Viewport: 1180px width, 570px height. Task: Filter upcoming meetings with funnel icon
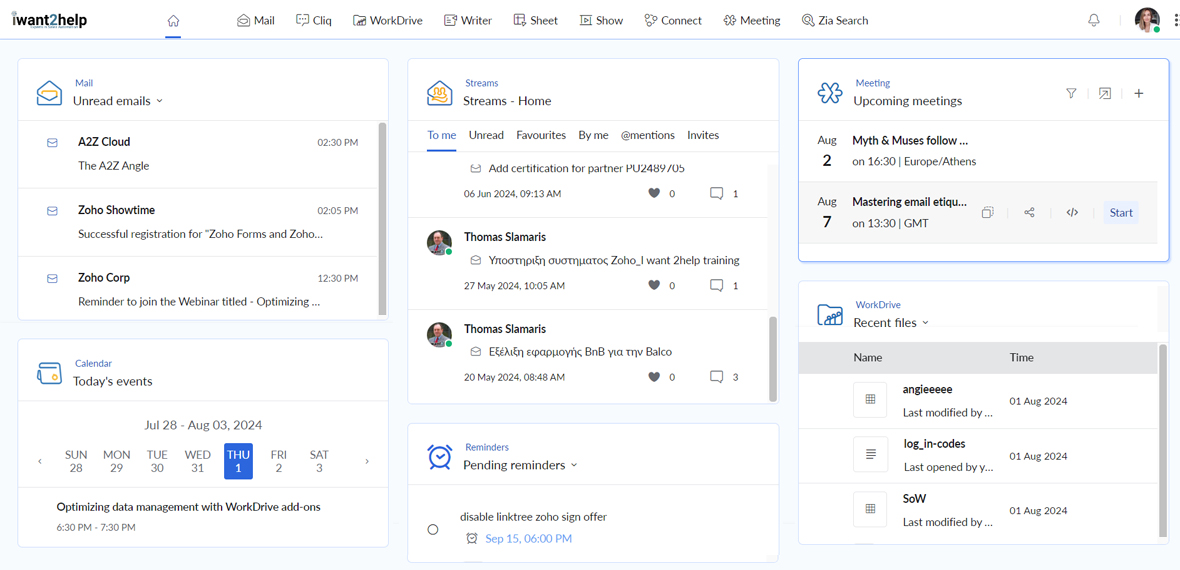pyautogui.click(x=1071, y=93)
